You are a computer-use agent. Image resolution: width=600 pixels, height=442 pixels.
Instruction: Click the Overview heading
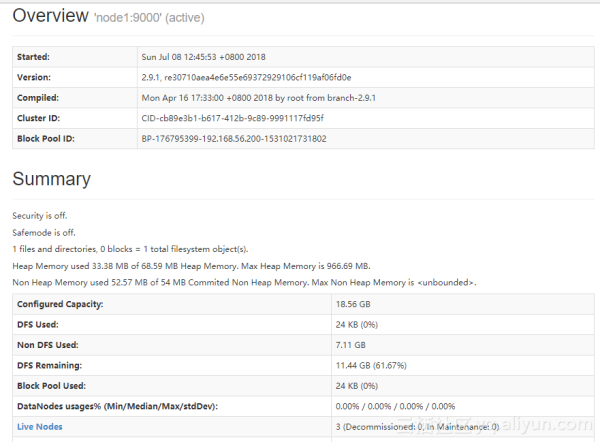click(x=50, y=16)
